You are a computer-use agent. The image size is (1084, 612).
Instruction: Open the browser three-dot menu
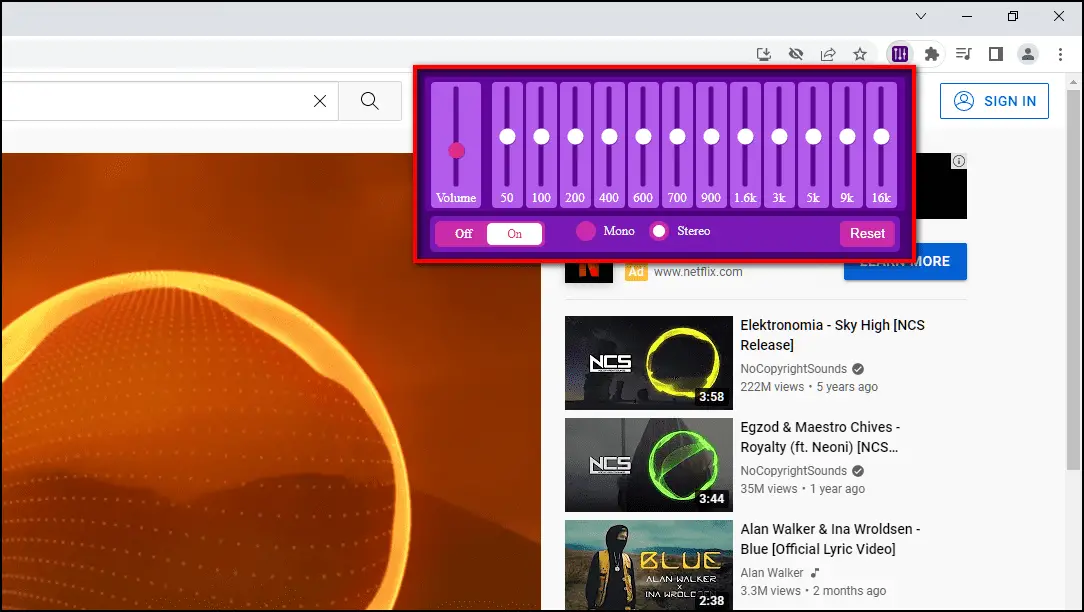(x=1060, y=54)
